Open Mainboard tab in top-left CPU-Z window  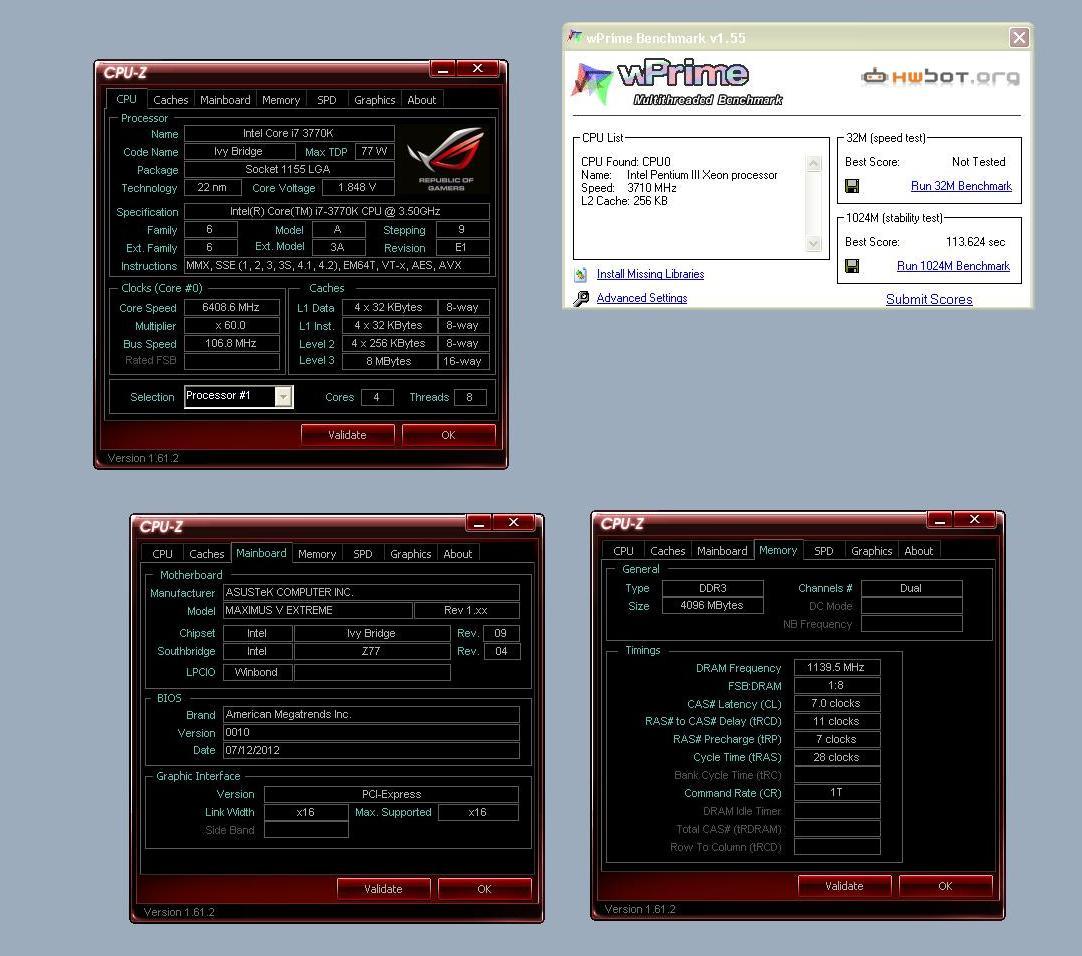tap(225, 99)
